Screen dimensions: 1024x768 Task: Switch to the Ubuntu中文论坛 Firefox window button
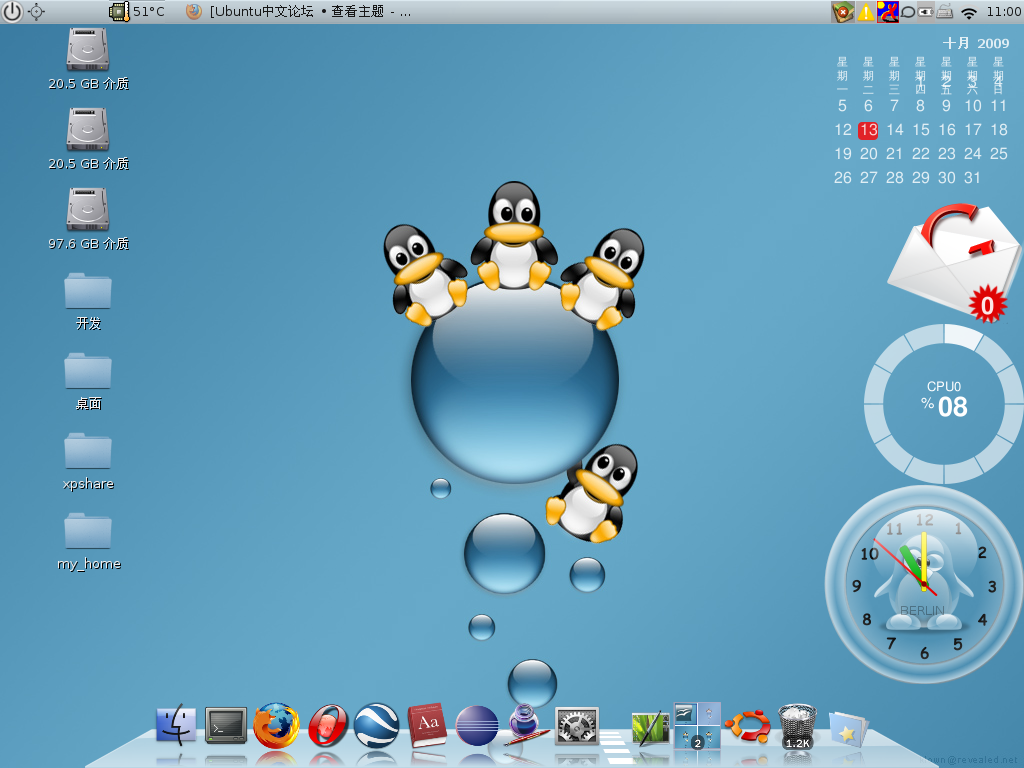(x=298, y=12)
